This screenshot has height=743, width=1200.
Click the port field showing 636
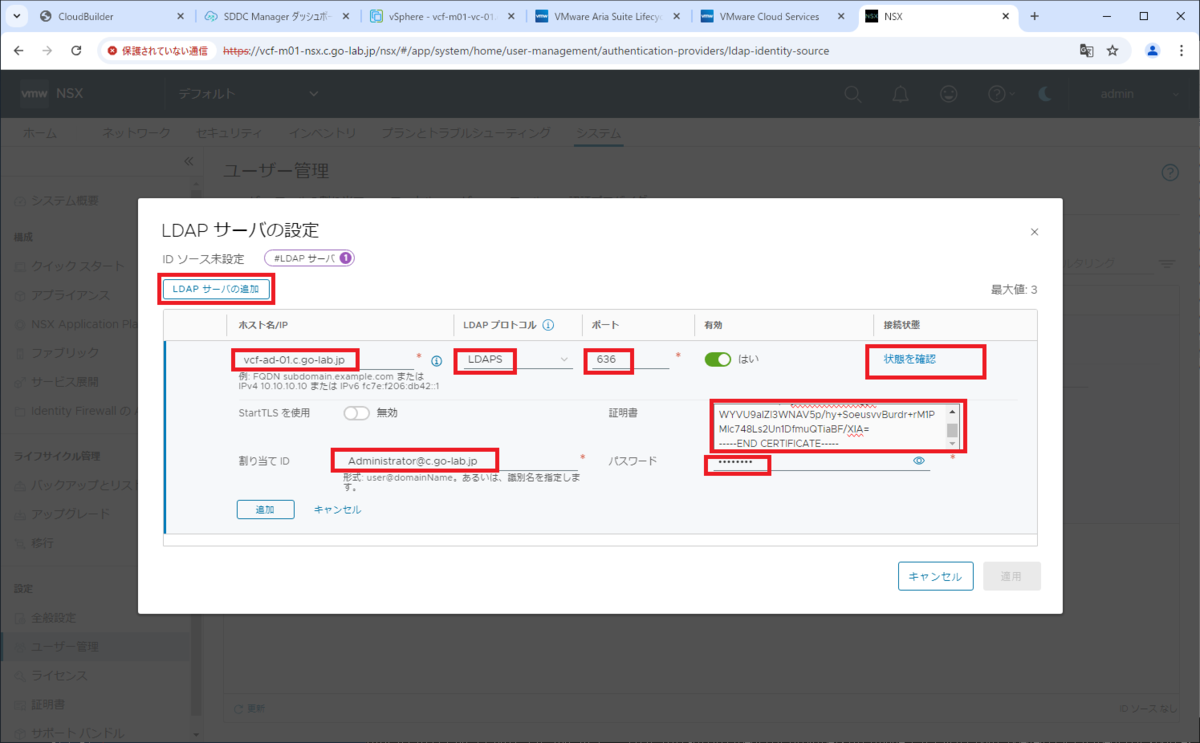(628, 360)
